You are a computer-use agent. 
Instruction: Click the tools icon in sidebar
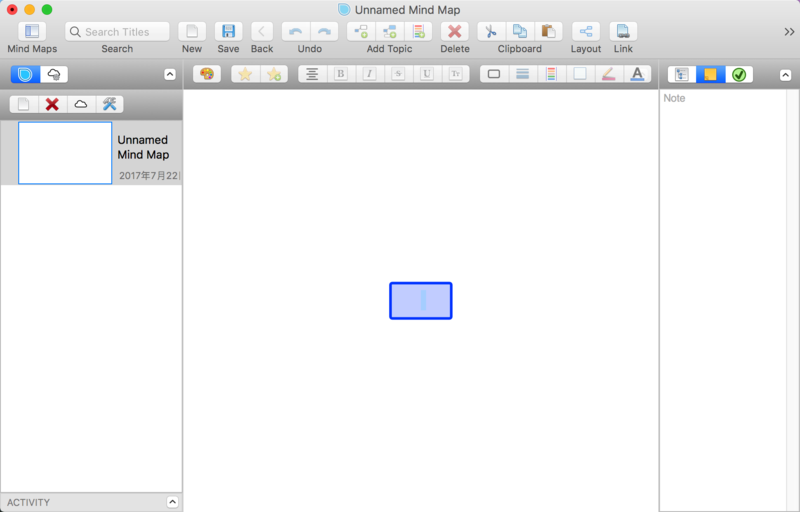click(x=110, y=104)
